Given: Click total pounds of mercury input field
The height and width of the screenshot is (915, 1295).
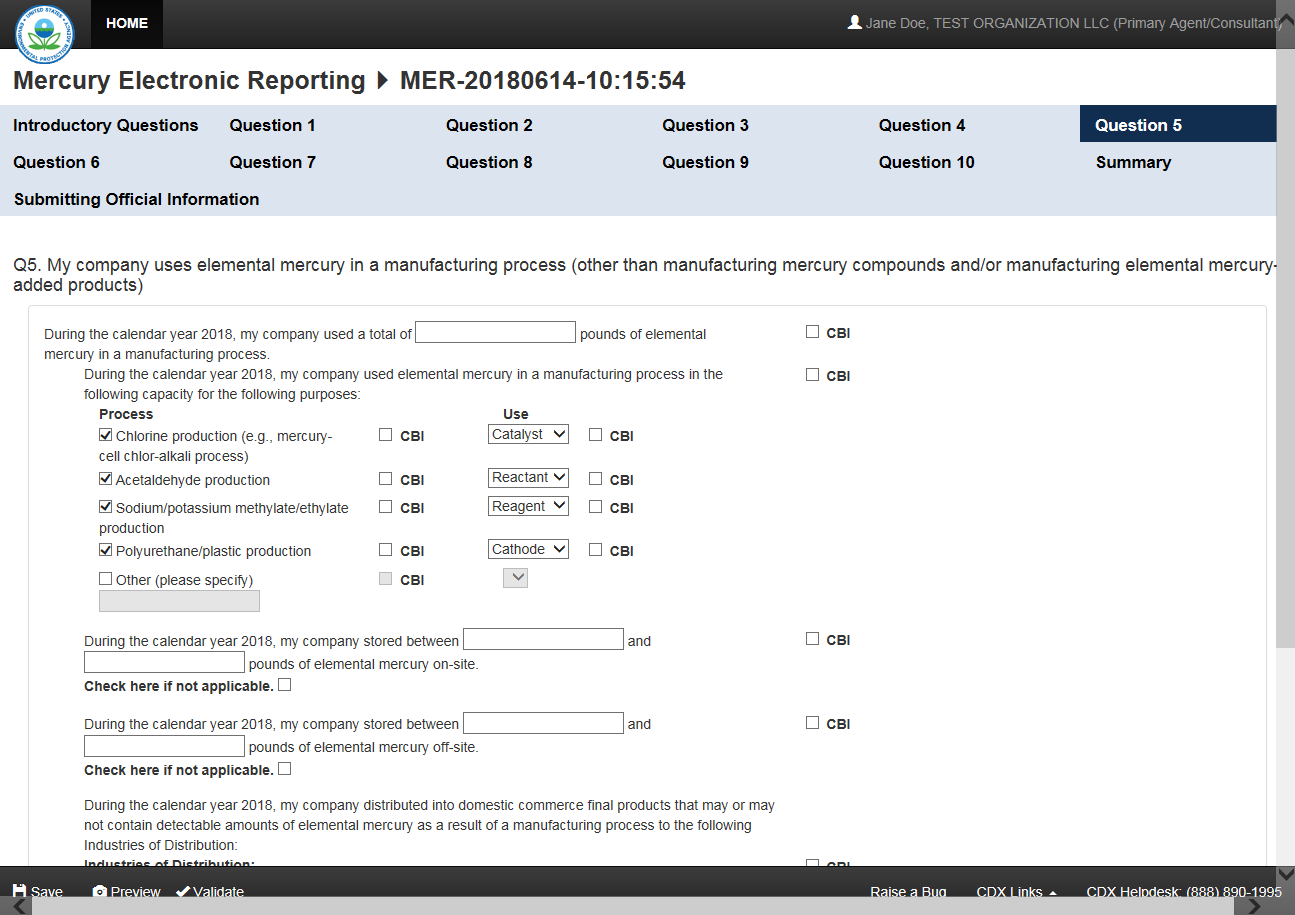Looking at the screenshot, I should point(495,333).
